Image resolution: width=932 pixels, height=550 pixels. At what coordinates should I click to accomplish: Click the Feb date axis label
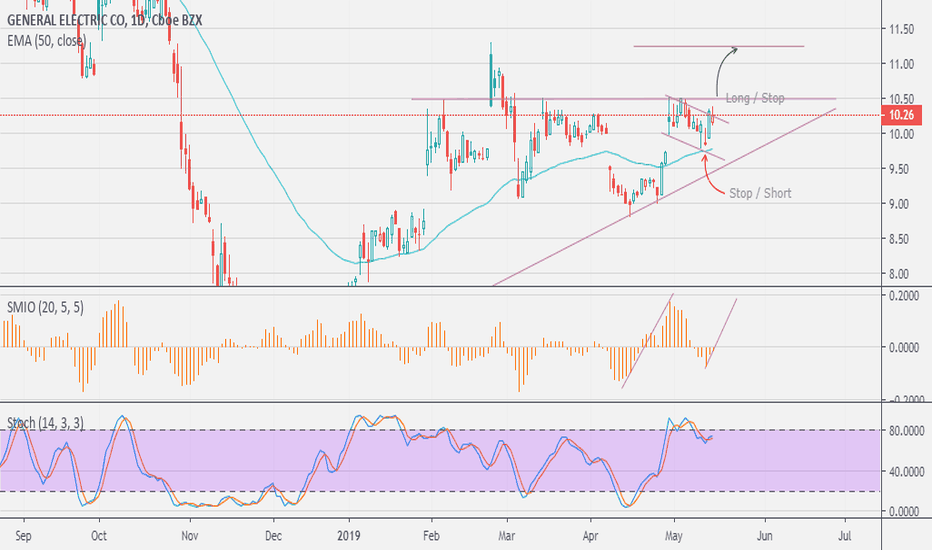pos(431,536)
